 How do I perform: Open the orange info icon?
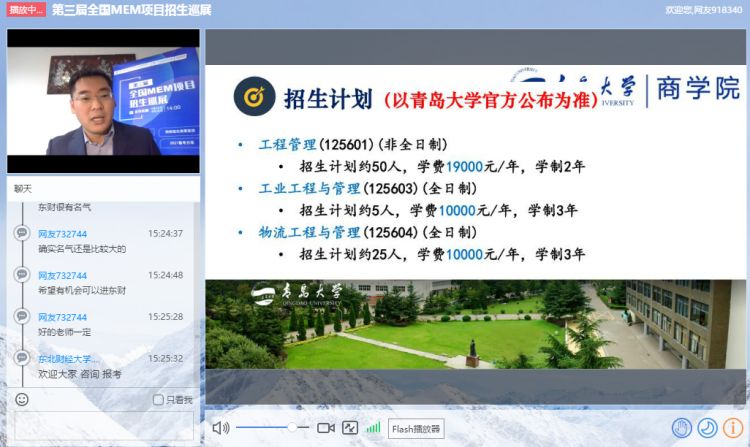tap(733, 428)
